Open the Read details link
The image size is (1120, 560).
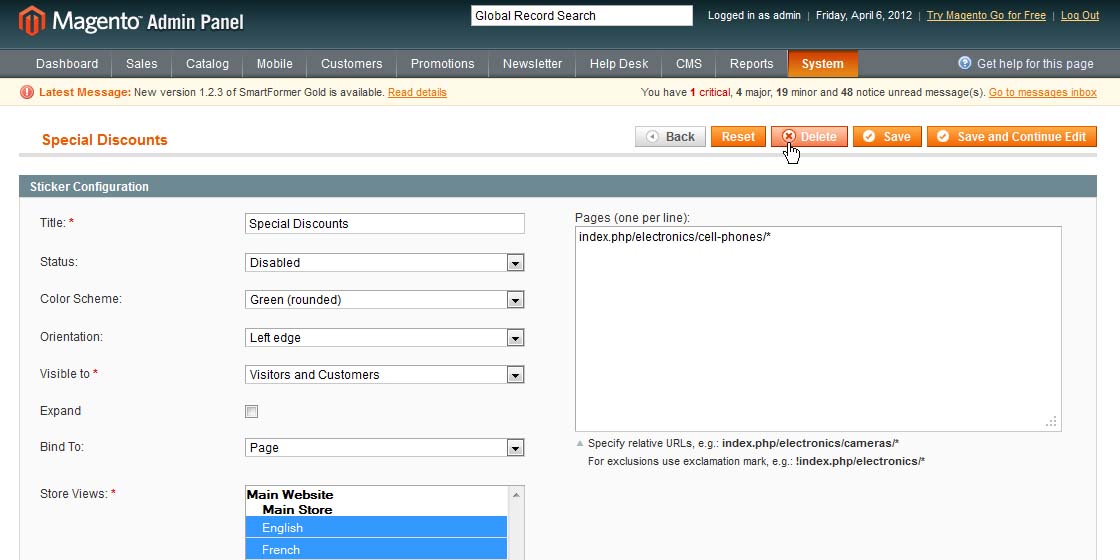[417, 93]
